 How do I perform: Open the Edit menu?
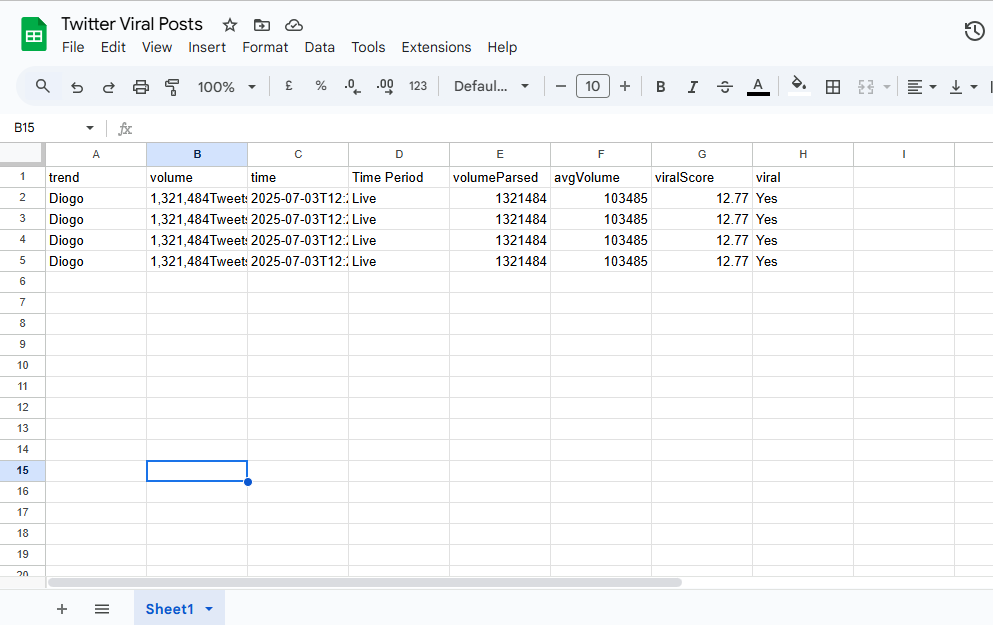(x=113, y=47)
